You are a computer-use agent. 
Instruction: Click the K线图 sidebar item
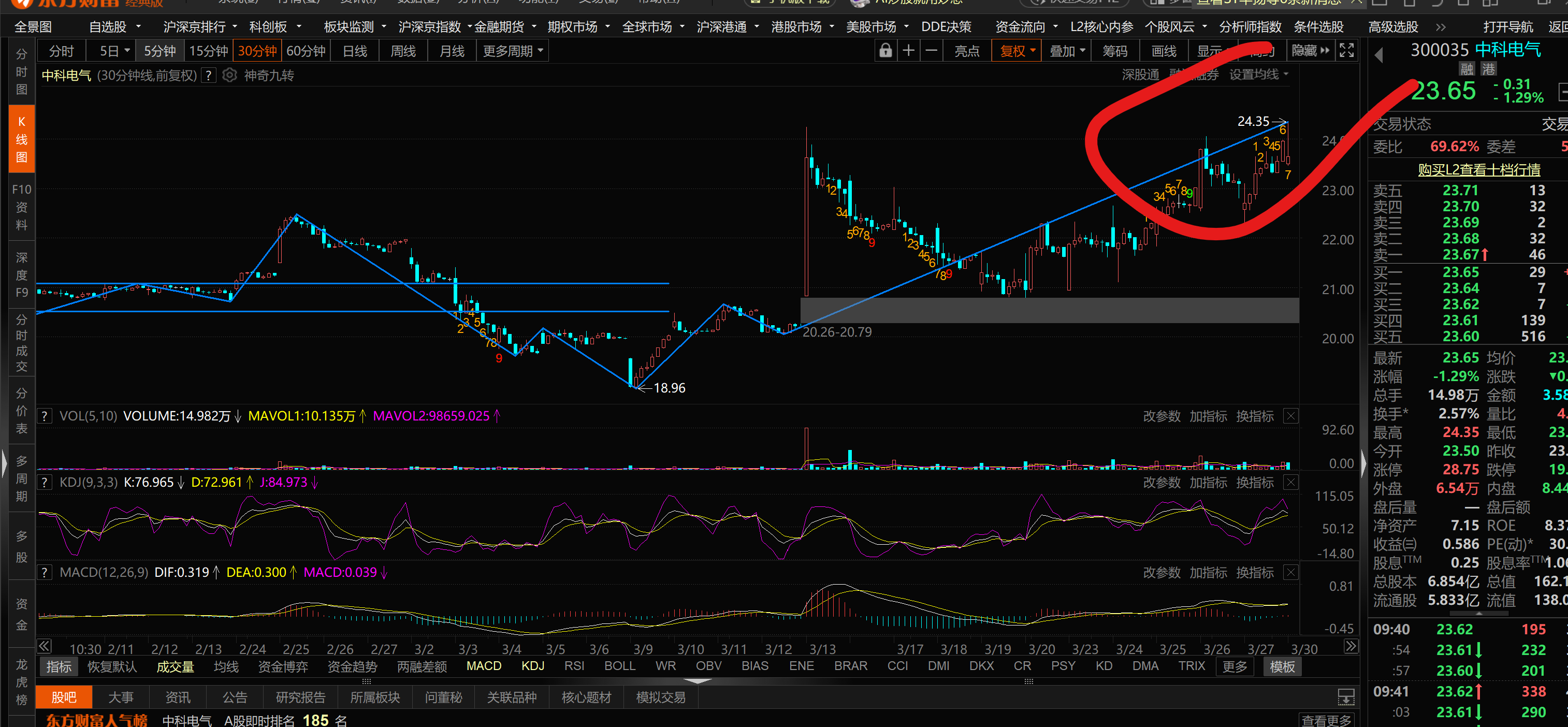point(21,139)
